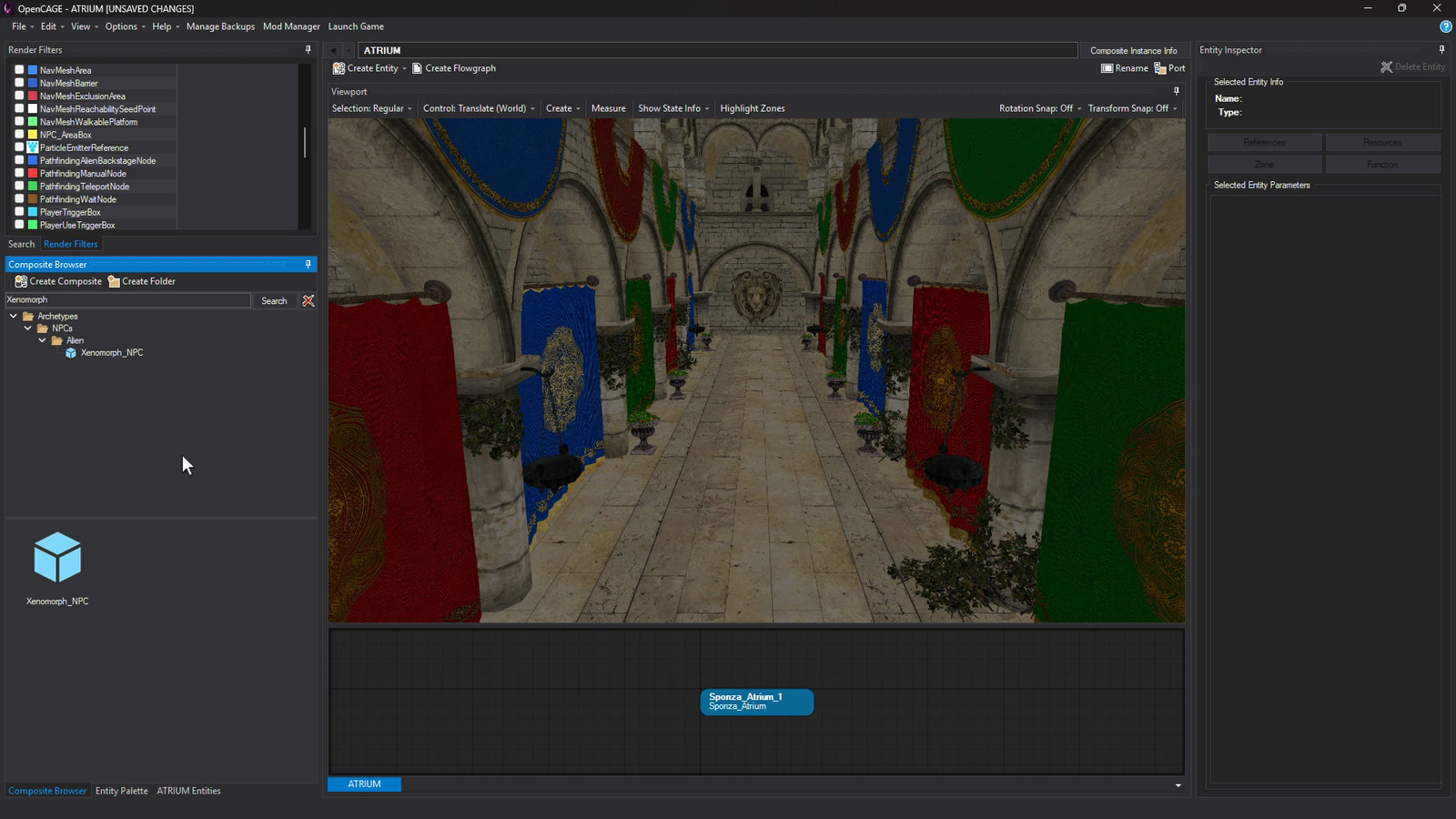1456x819 pixels.
Task: Toggle the PlayerTriggerBox checkbox
Action: (19, 212)
